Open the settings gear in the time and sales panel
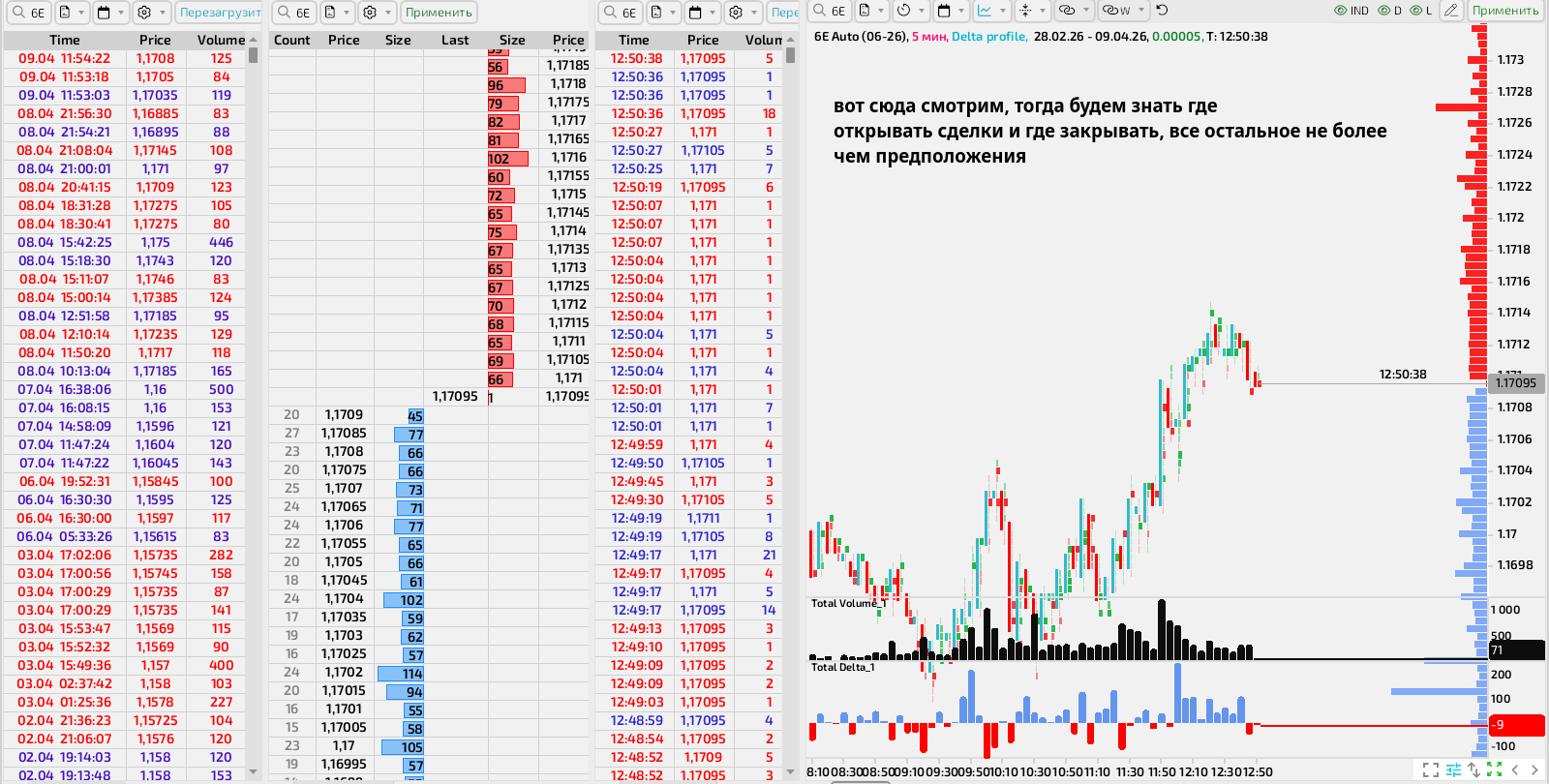This screenshot has width=1549, height=784. (735, 13)
